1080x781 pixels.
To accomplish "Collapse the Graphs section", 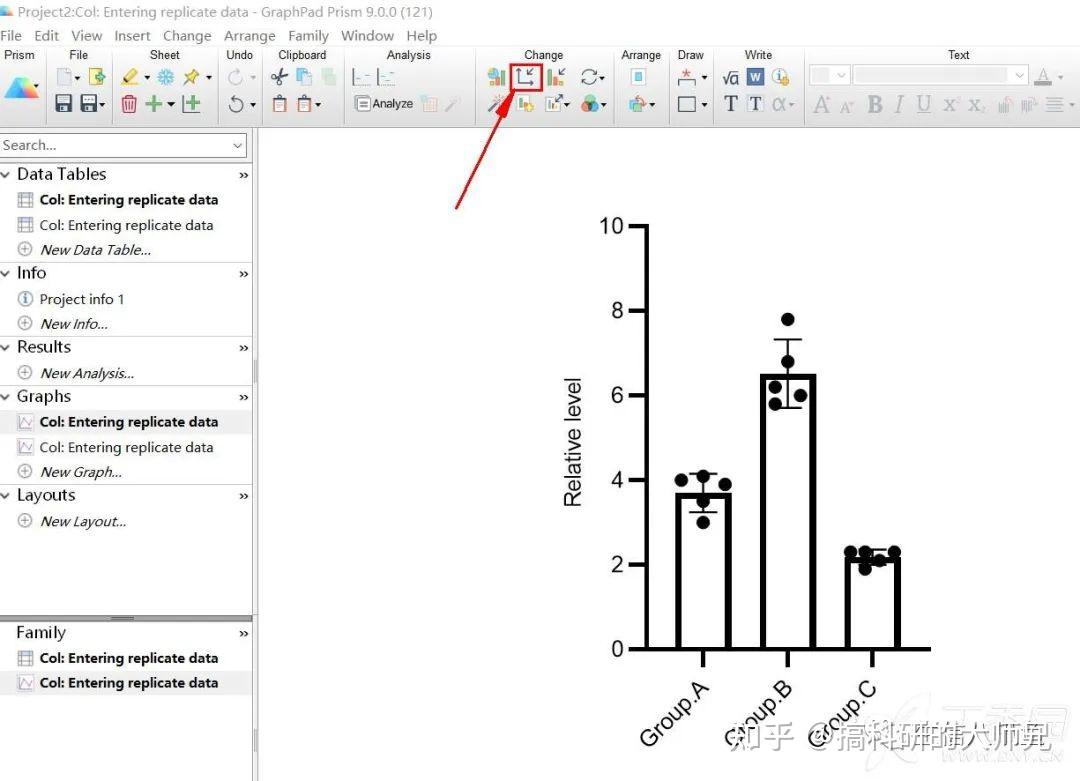I will pyautogui.click(x=6, y=397).
